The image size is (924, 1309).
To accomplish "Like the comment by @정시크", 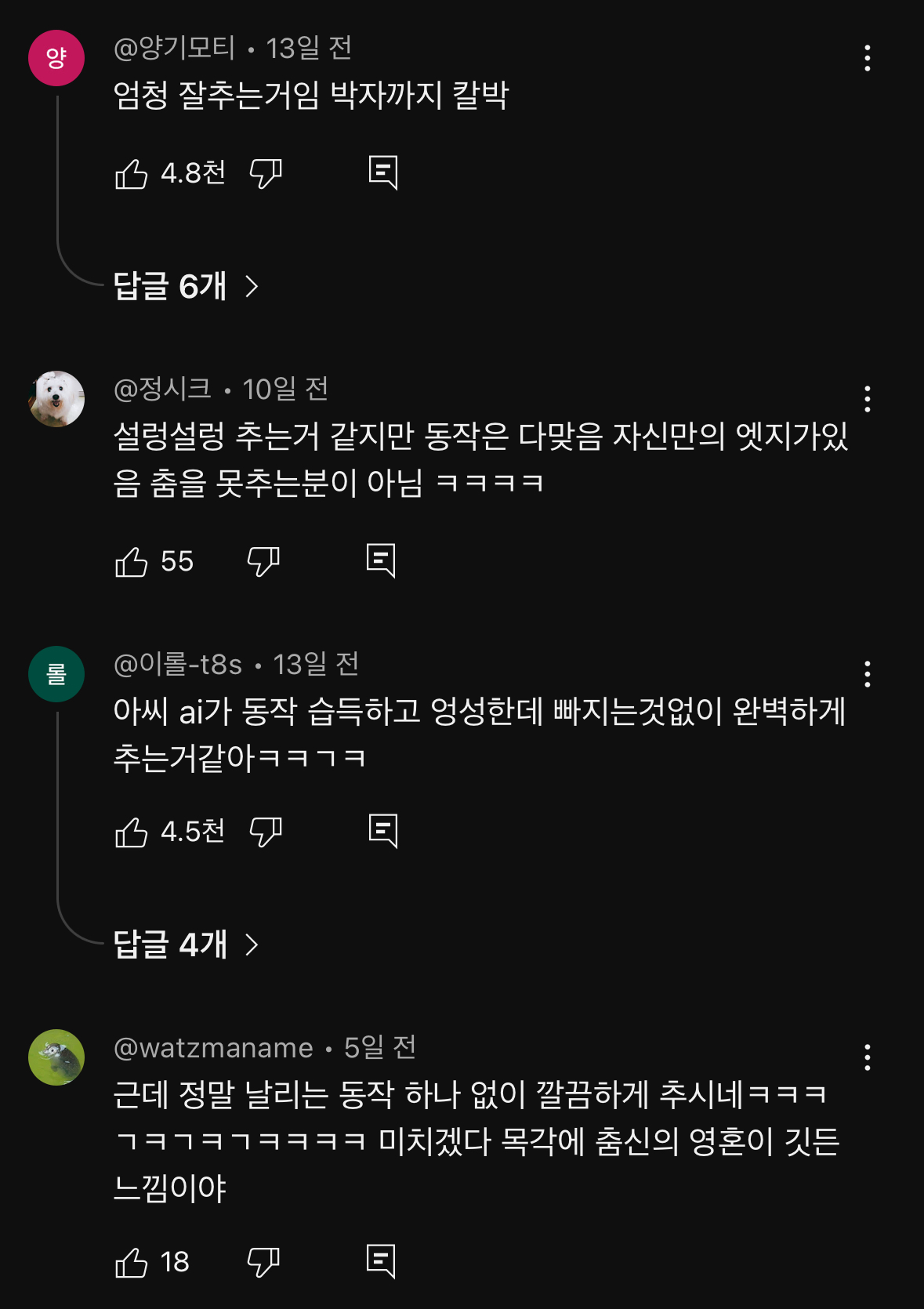I will click(x=132, y=561).
